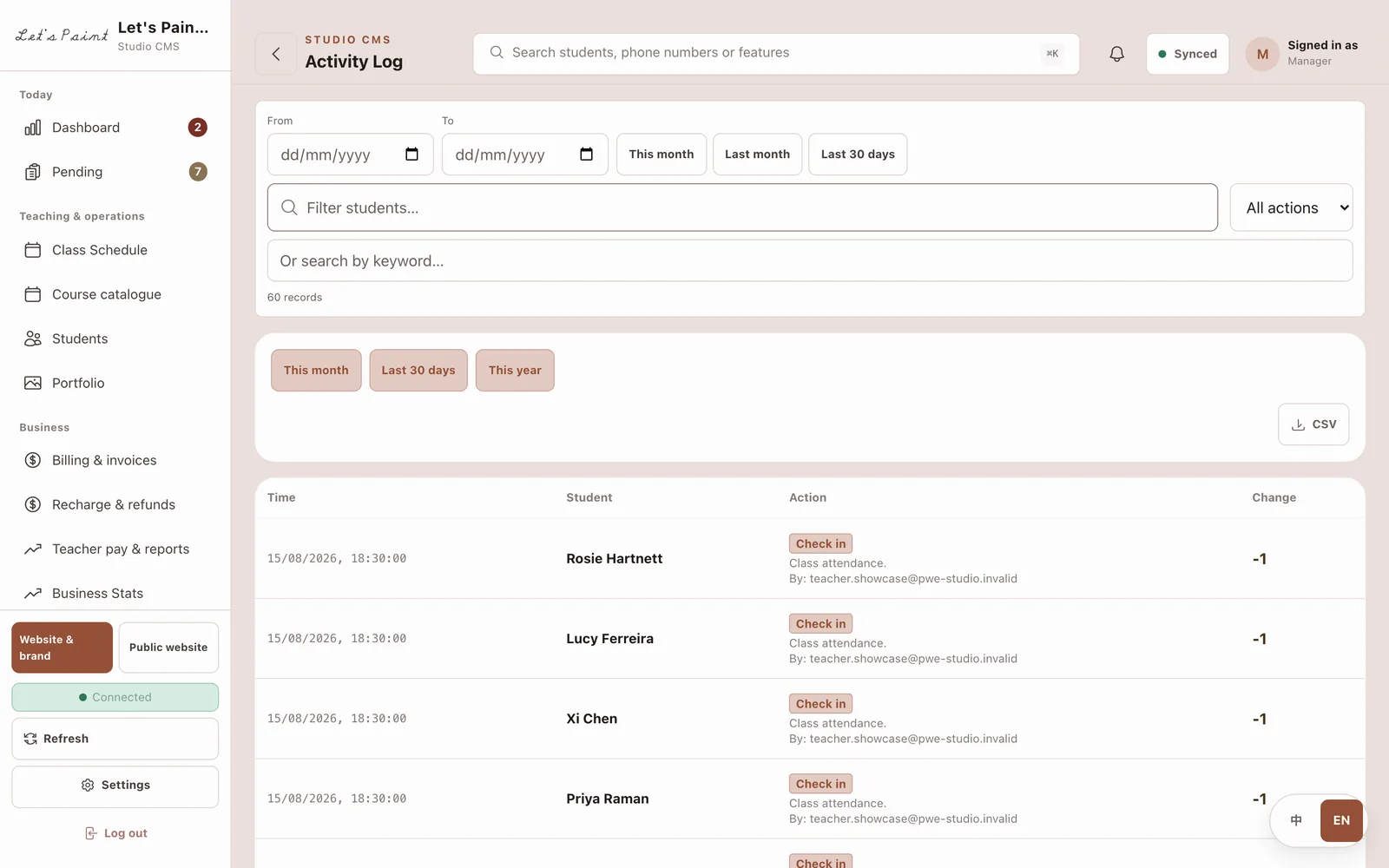This screenshot has width=1389, height=868.
Task: Focus the Filter students field
Action: tap(742, 207)
